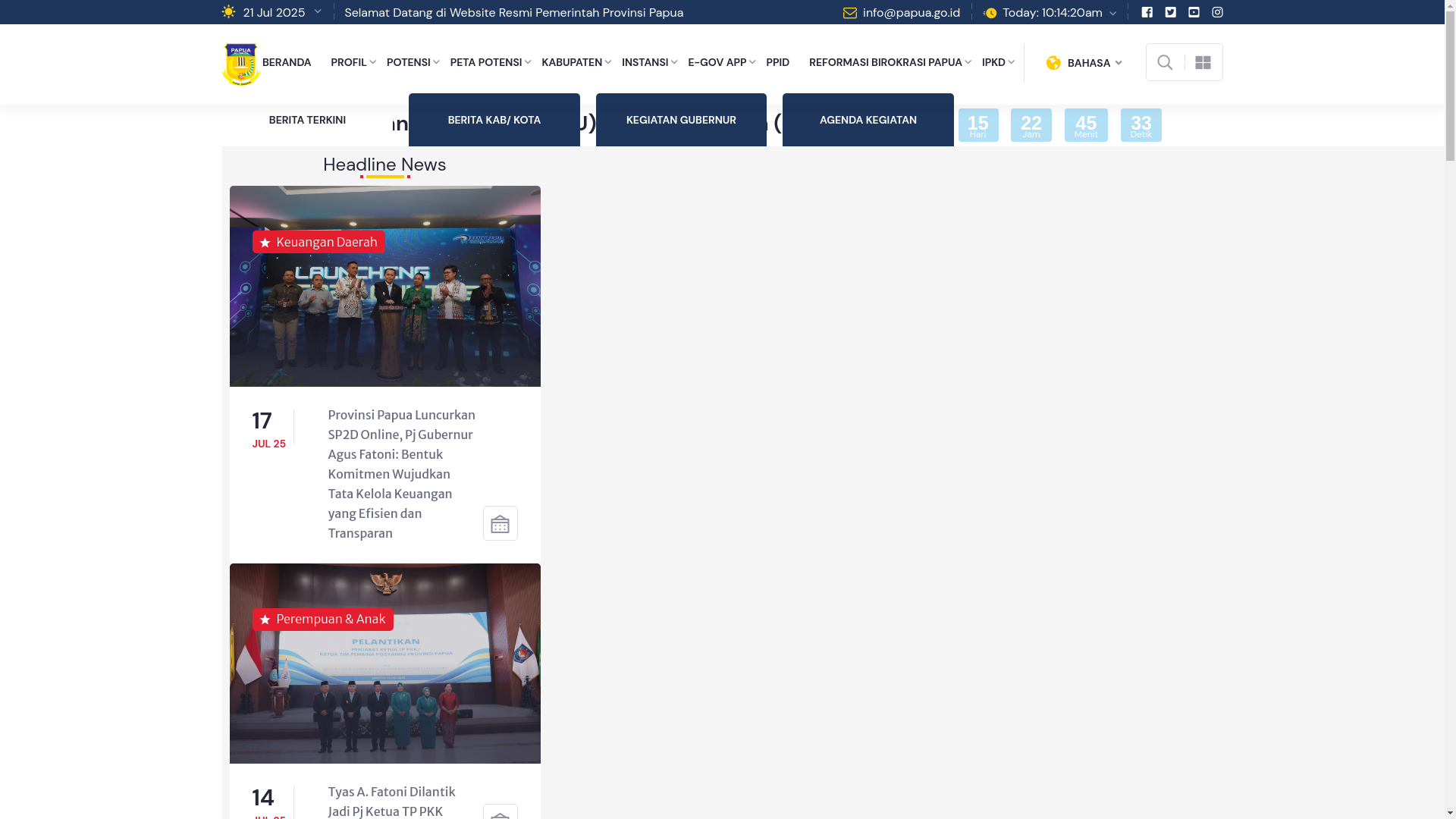This screenshot has height=819, width=1456.
Task: Click the clock icon beside Today
Action: 990,13
